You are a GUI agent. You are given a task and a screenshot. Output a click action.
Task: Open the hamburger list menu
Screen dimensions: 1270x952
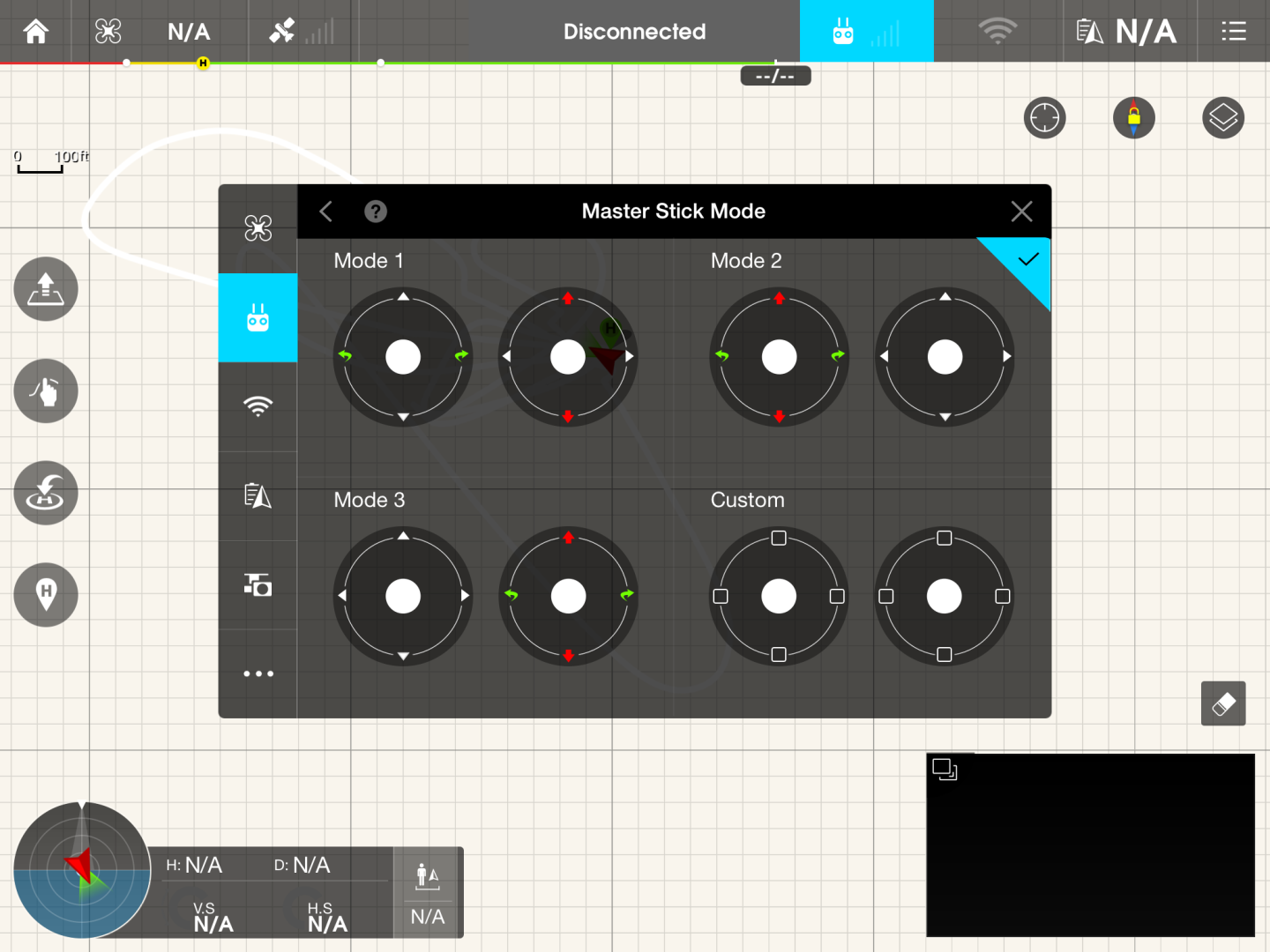1233,32
